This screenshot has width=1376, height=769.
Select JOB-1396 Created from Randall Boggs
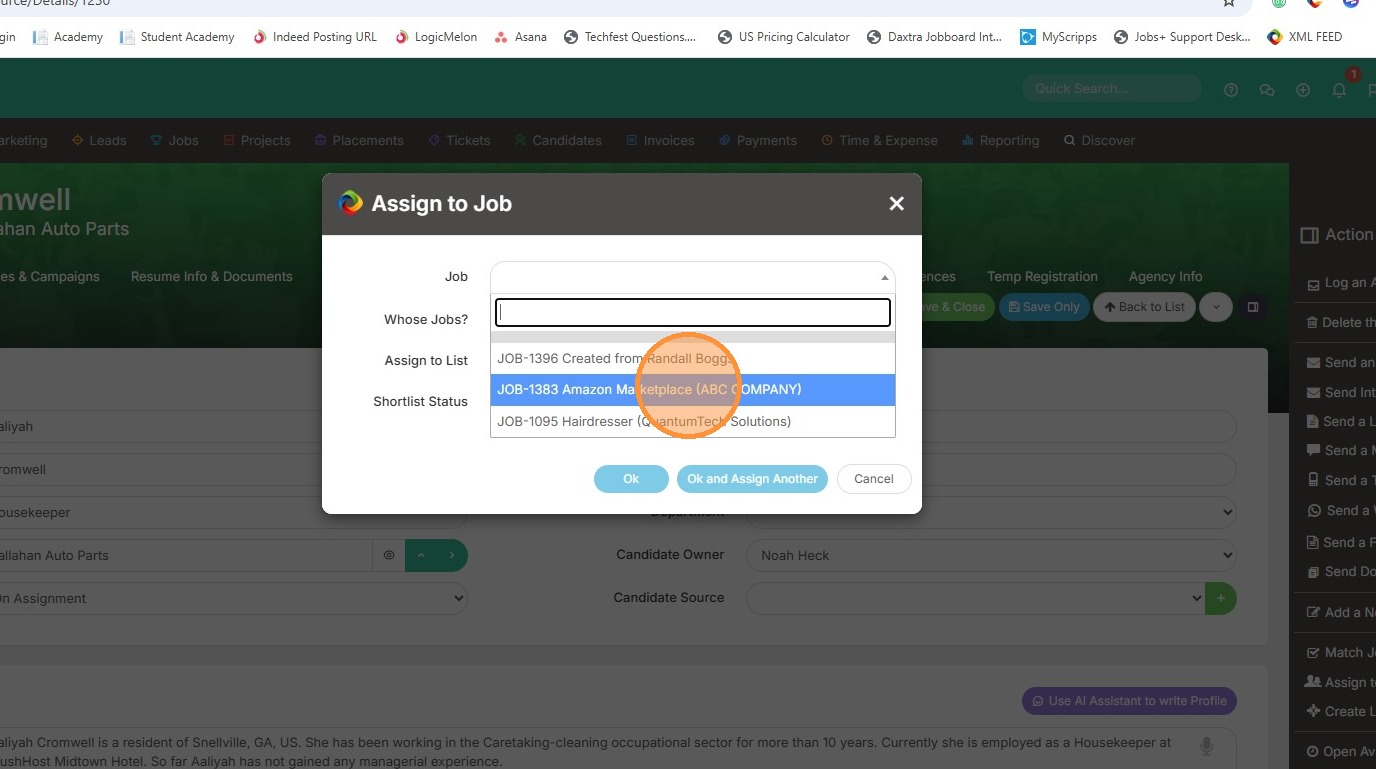(693, 358)
